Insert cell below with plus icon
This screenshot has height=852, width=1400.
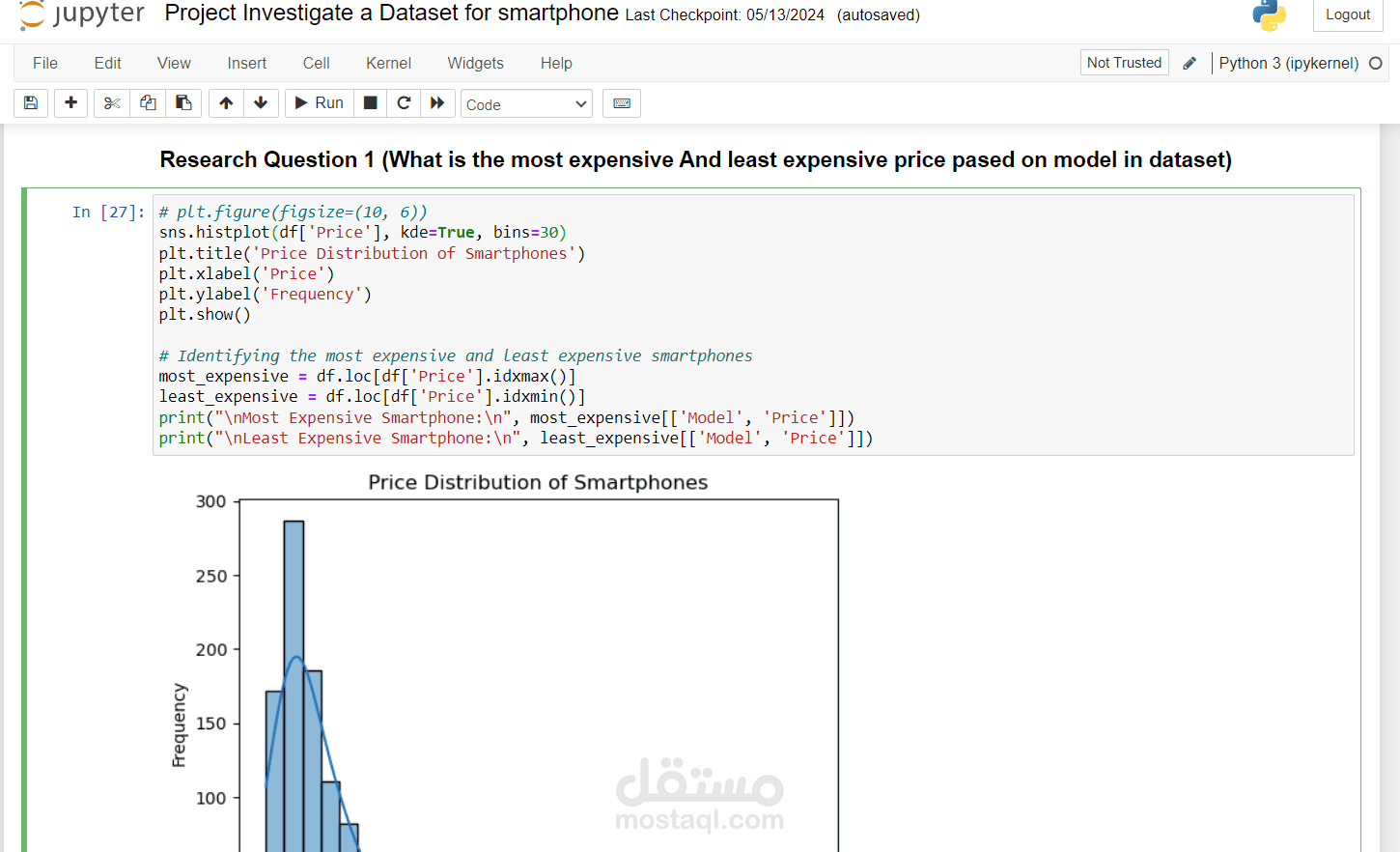70,103
